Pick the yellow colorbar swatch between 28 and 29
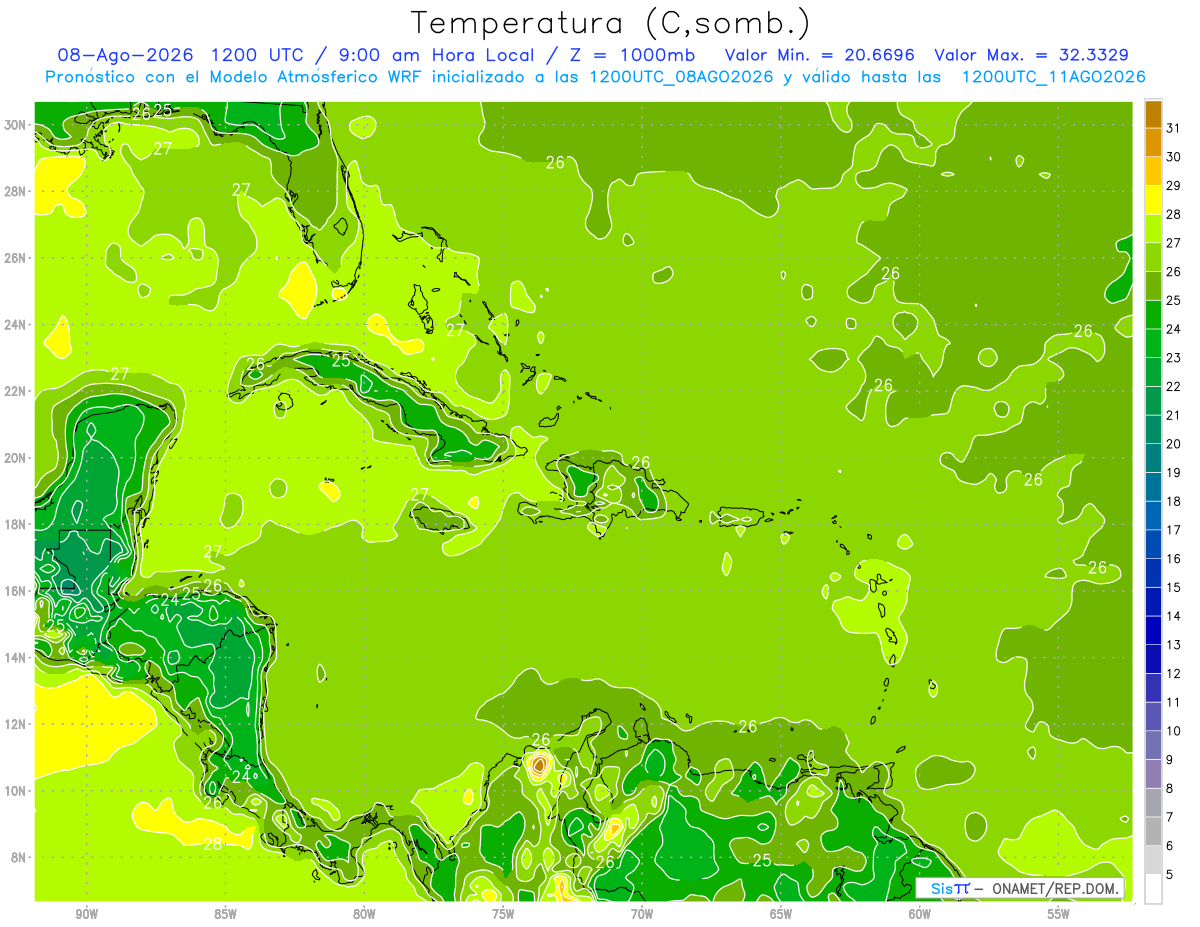This screenshot has height=927, width=1200. (1153, 200)
